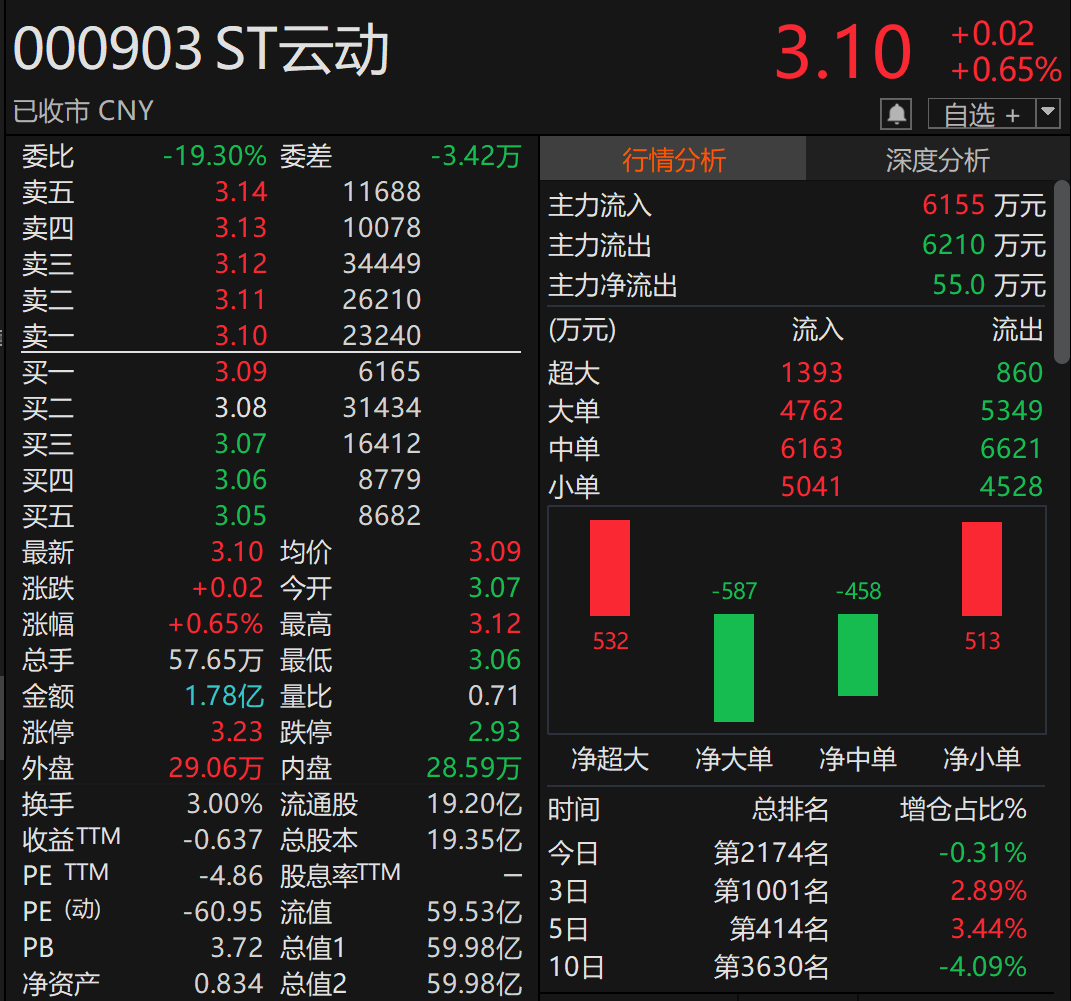
Task: Click the 净小单 red bar
Action: pos(981,565)
